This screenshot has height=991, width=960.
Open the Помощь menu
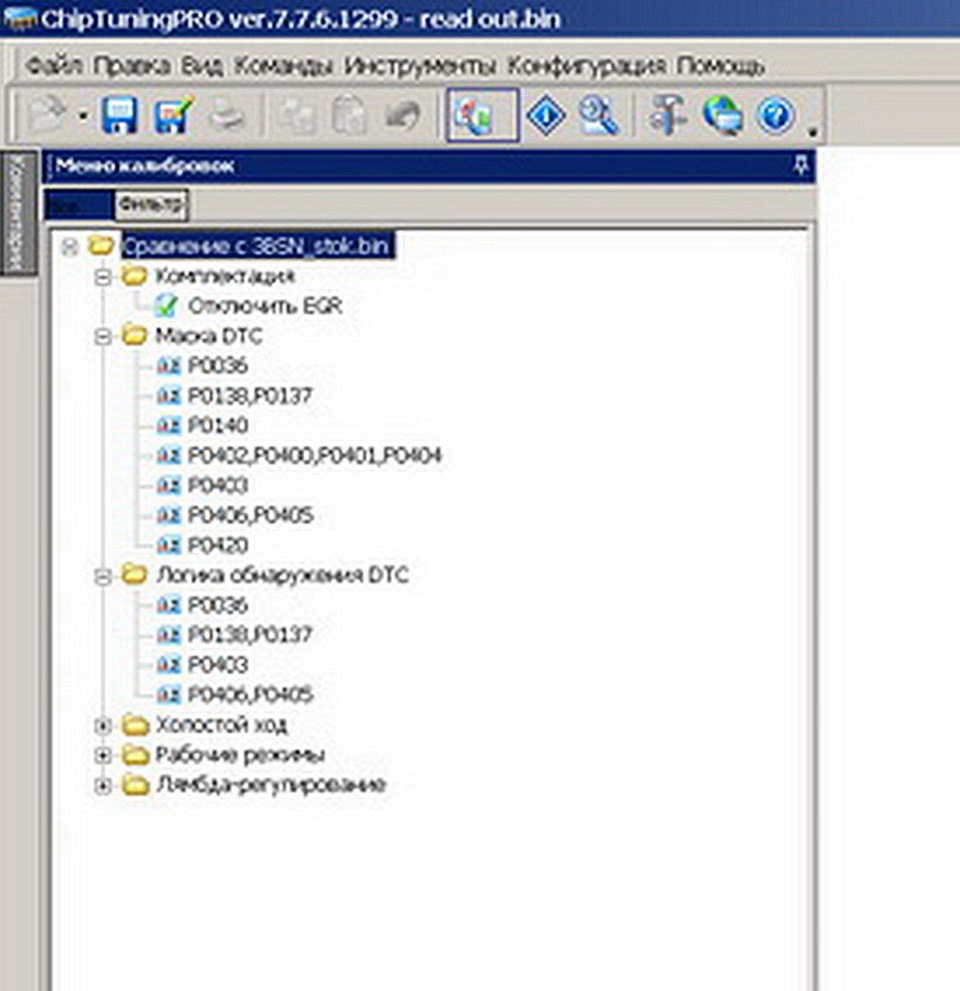click(x=720, y=66)
